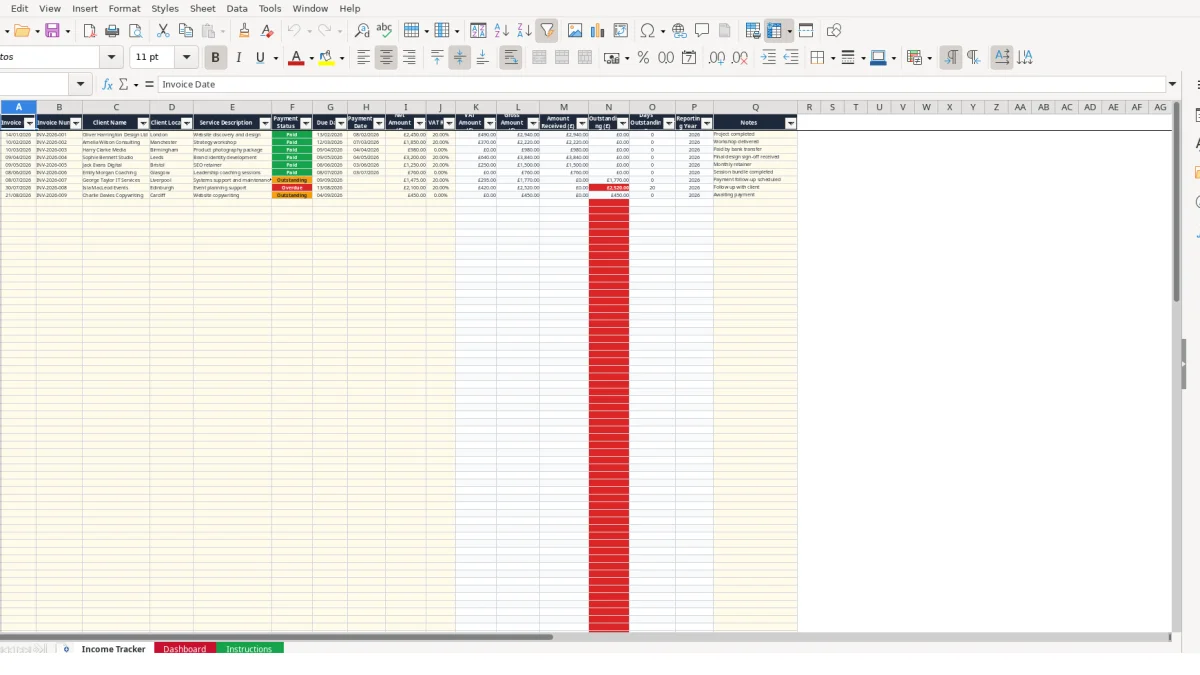Insert a comment
The image size is (1200, 675).
tap(702, 31)
